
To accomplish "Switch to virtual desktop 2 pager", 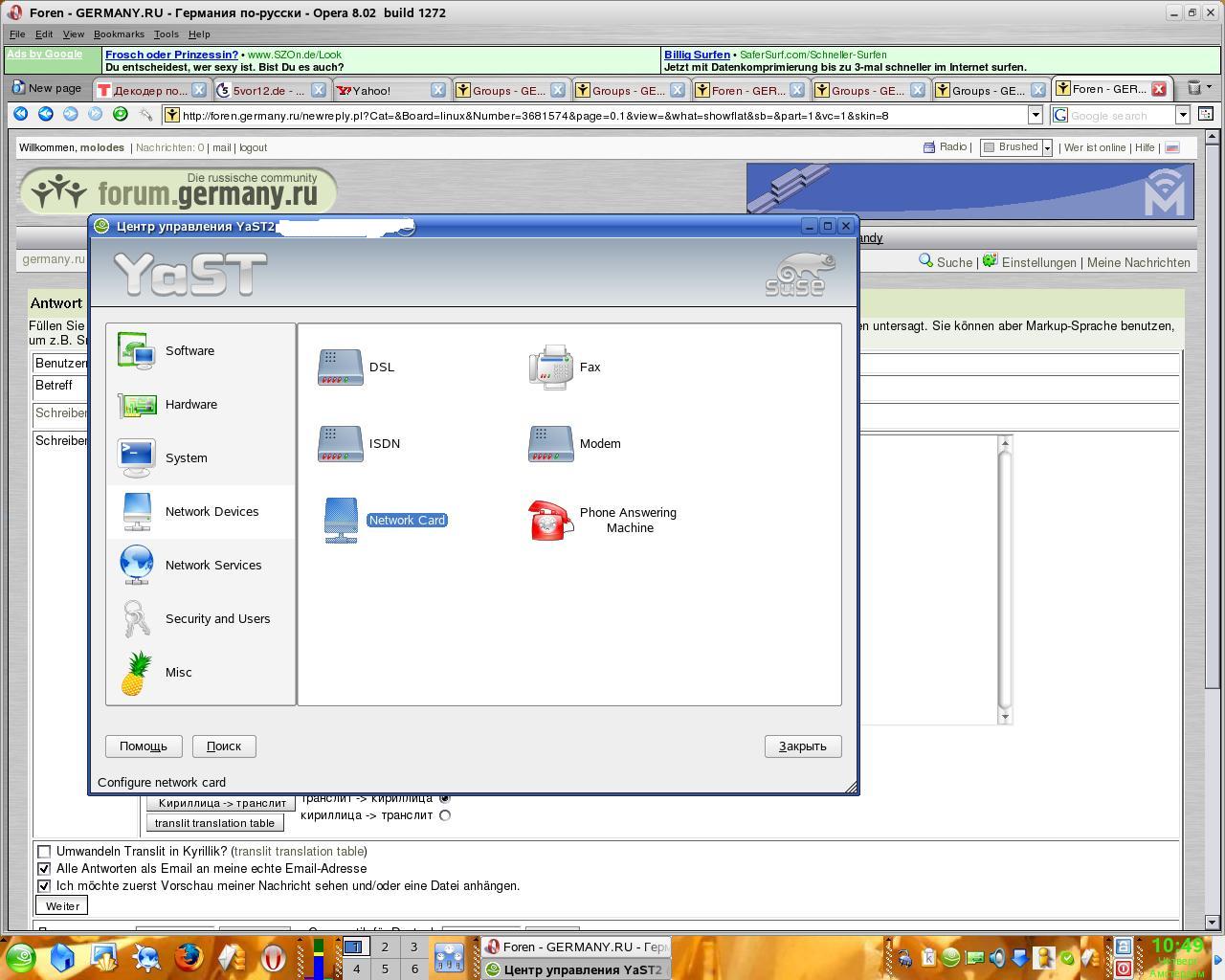I will [385, 947].
